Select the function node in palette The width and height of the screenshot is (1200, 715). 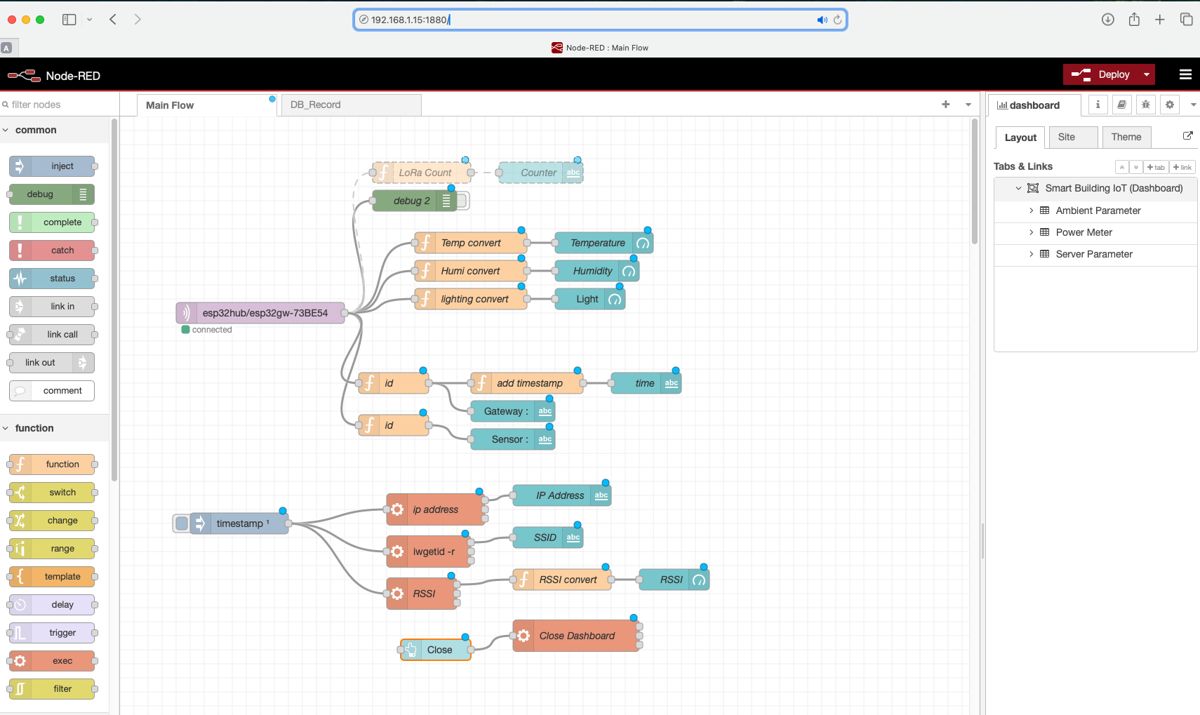click(x=52, y=464)
